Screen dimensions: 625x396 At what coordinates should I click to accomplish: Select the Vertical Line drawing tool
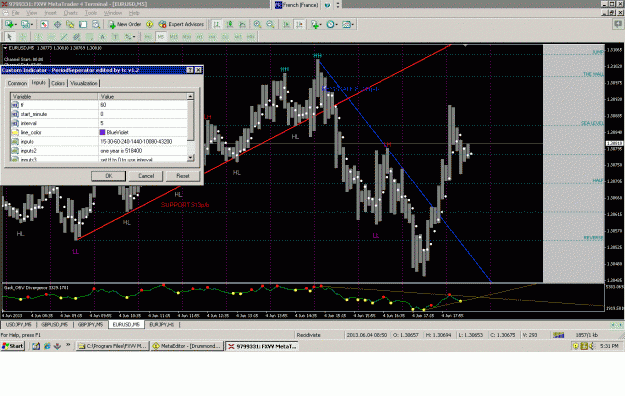click(x=39, y=37)
